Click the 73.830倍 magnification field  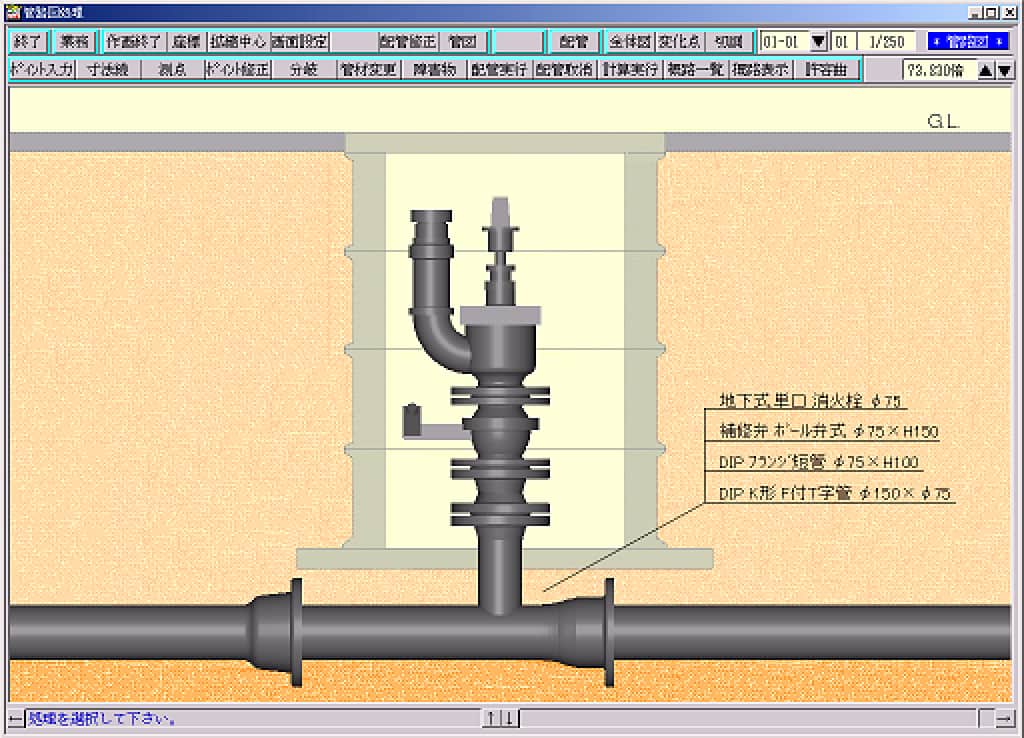point(936,70)
